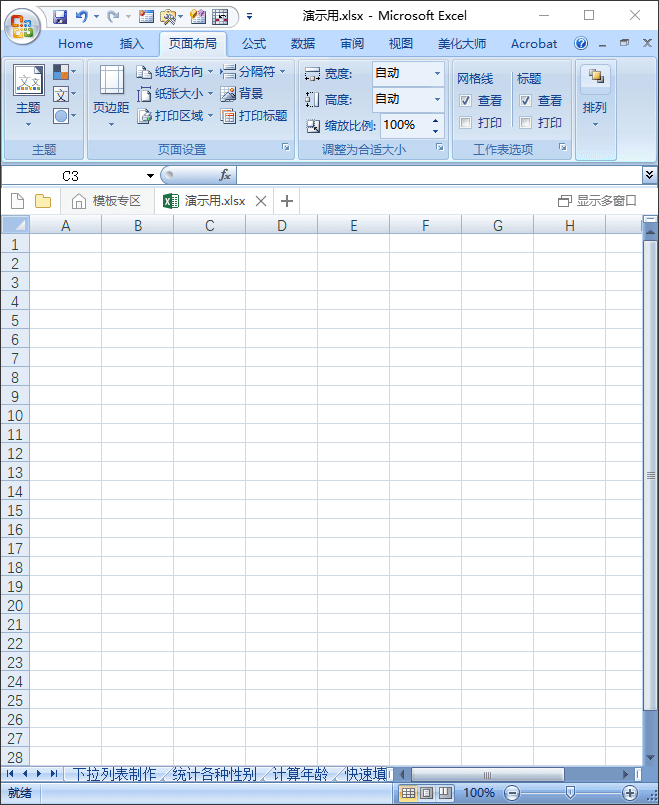Open the Themes gallery button
The height and width of the screenshot is (805, 659).
coord(28,97)
